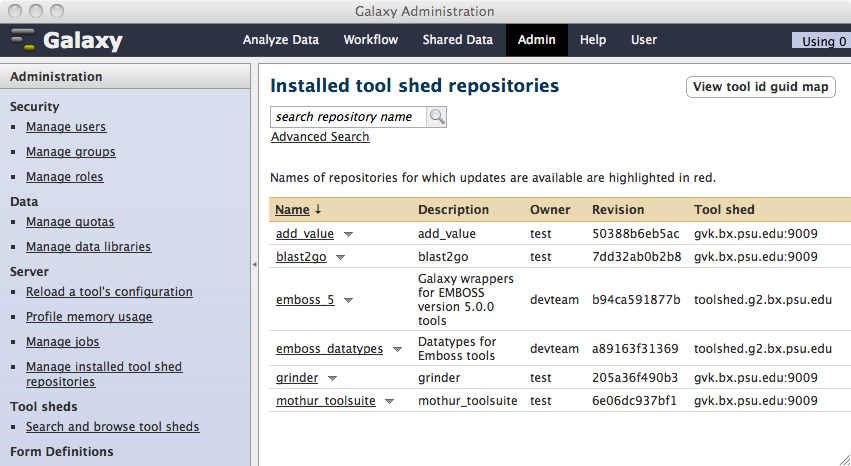
Task: Click the Installed tool shed repositories heading
Action: [415, 86]
